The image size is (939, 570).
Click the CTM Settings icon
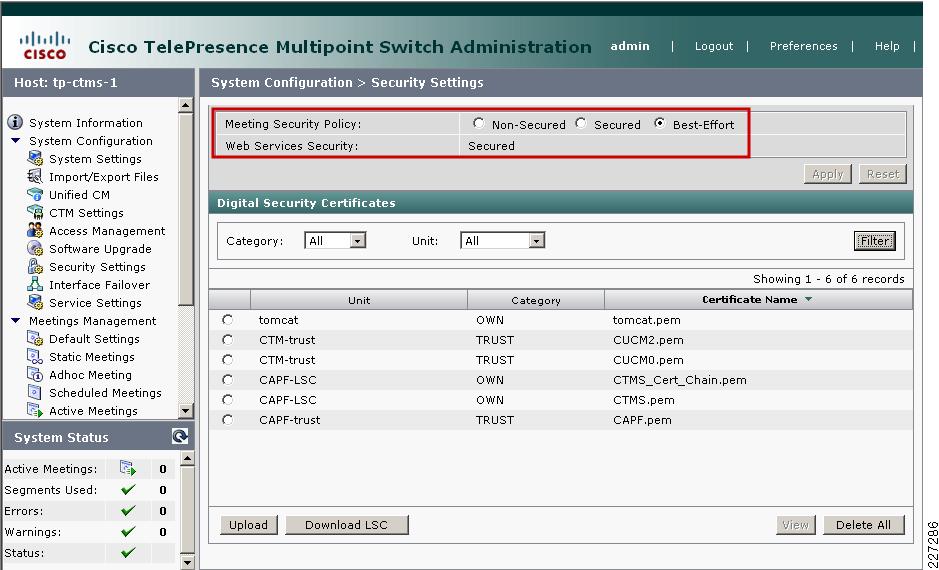point(35,213)
